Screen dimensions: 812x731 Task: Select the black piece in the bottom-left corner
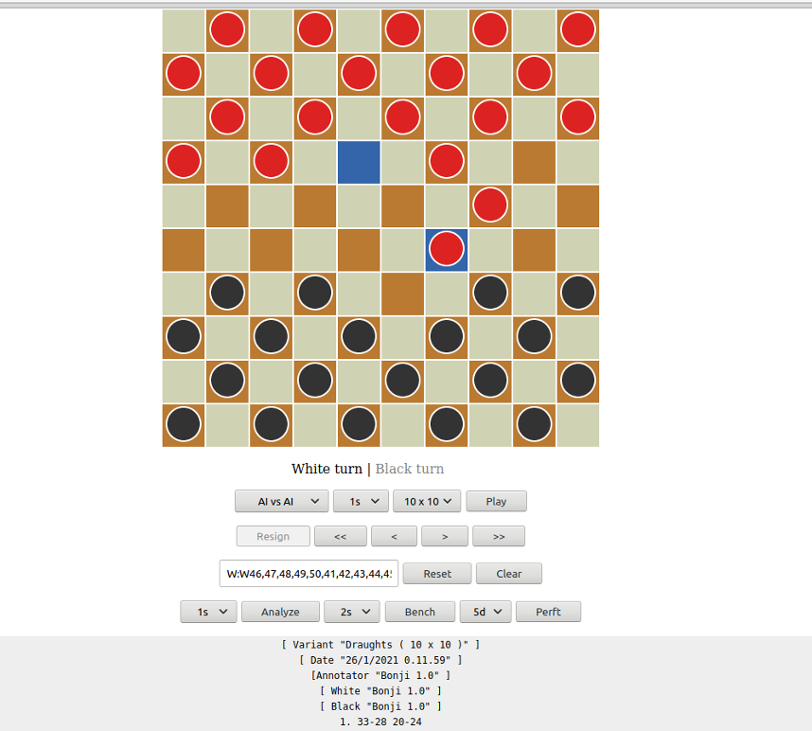[183, 424]
